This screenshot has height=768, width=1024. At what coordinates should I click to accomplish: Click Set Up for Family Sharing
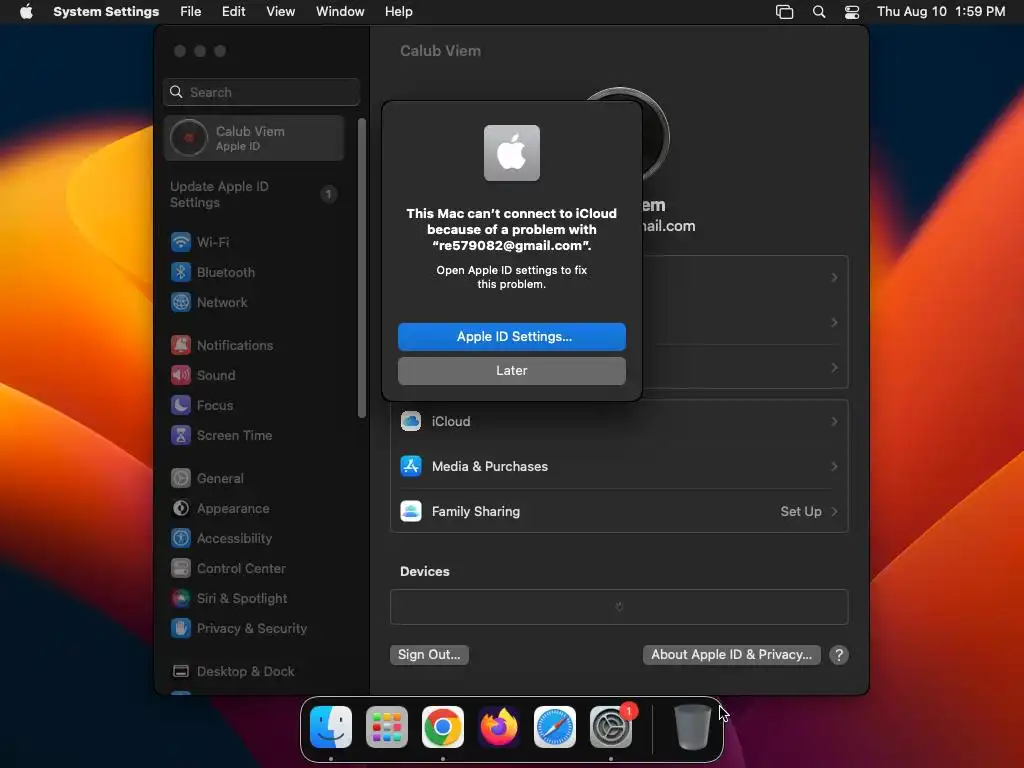point(801,511)
